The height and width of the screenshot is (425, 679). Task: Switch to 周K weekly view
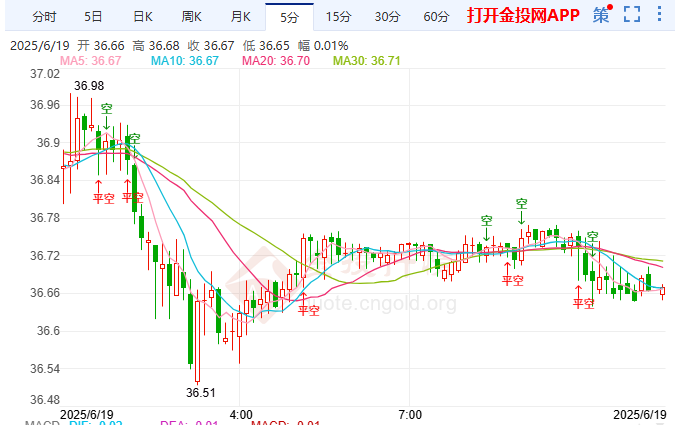(191, 17)
